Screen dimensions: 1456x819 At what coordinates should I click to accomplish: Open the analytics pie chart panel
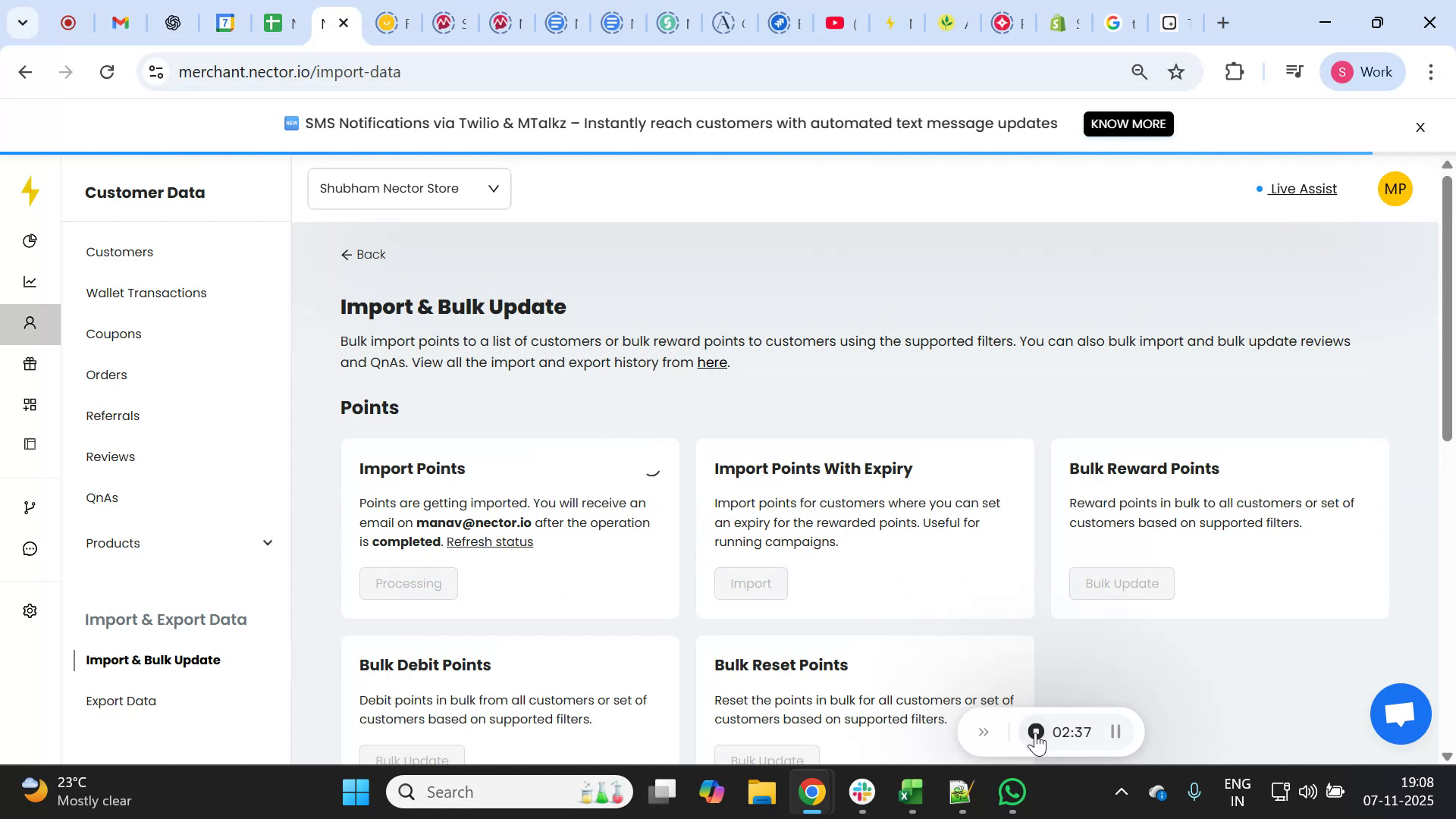(30, 240)
